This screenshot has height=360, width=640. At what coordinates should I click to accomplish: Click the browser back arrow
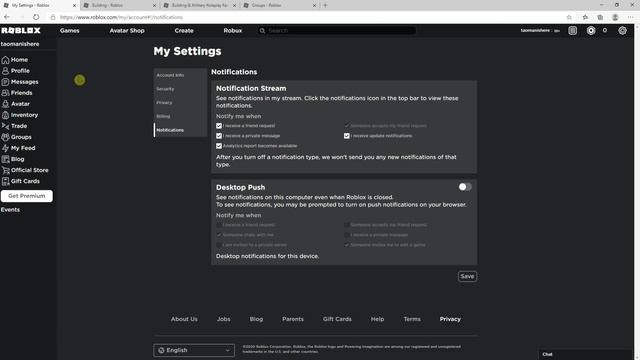pos(7,17)
